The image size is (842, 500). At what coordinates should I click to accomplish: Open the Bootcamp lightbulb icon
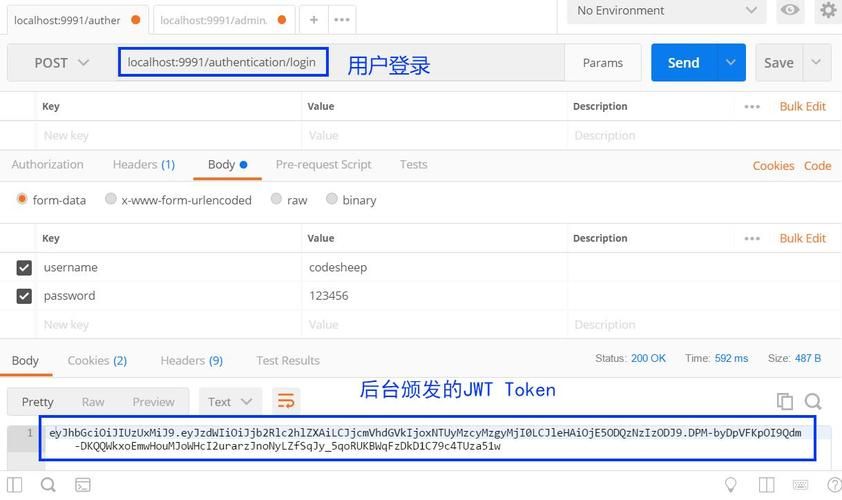[731, 485]
